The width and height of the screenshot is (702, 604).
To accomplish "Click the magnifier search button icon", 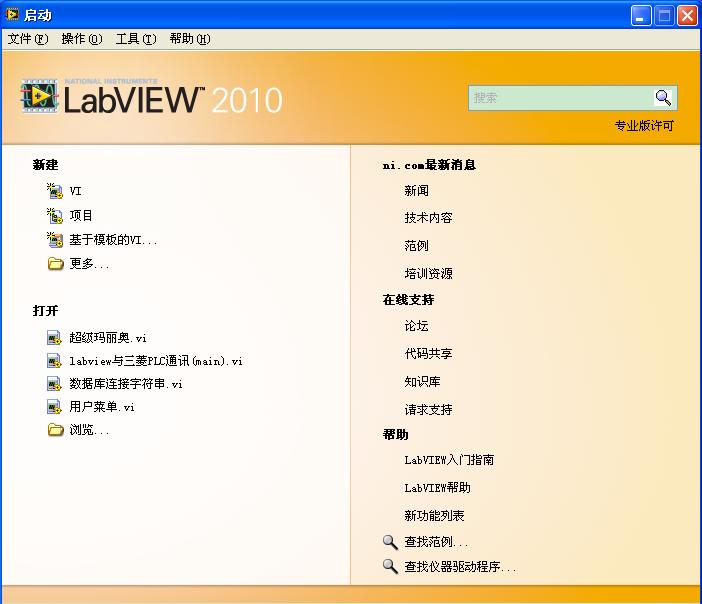I will (x=663, y=98).
